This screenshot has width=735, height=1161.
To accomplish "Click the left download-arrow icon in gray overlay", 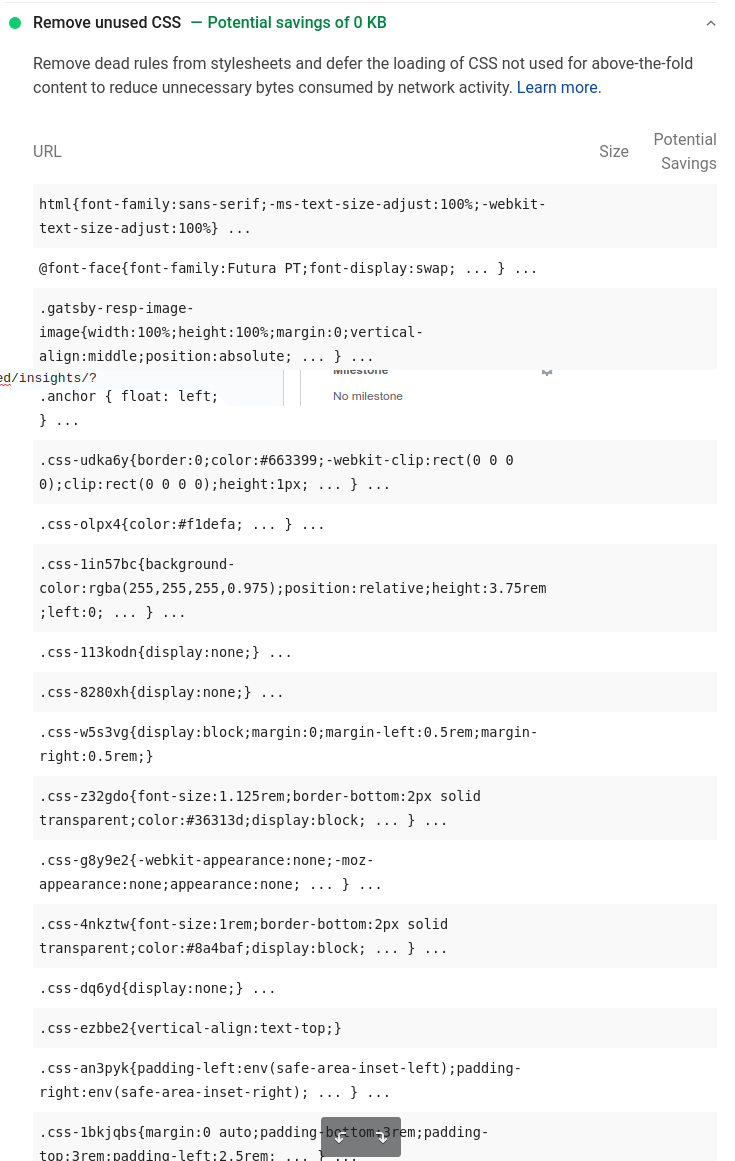I will point(340,1137).
